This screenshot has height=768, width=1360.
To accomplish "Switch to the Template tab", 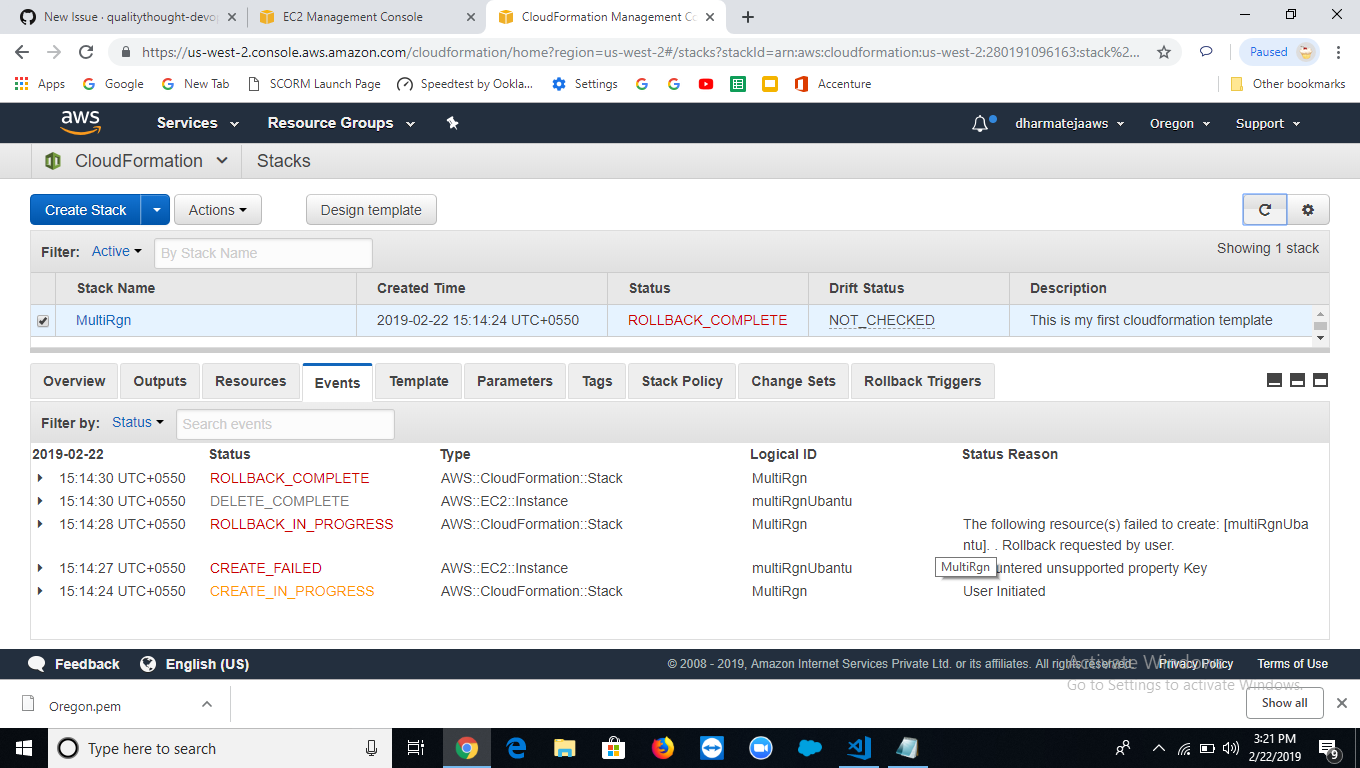I will tap(418, 381).
